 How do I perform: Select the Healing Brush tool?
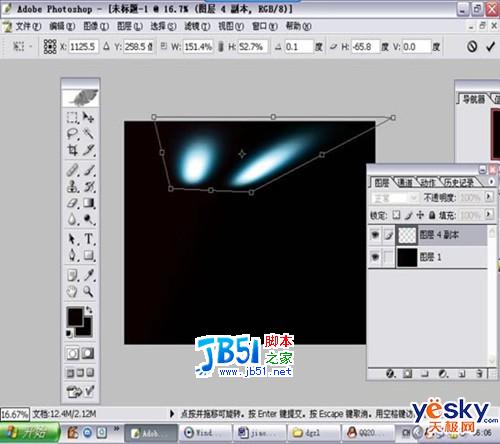72,170
